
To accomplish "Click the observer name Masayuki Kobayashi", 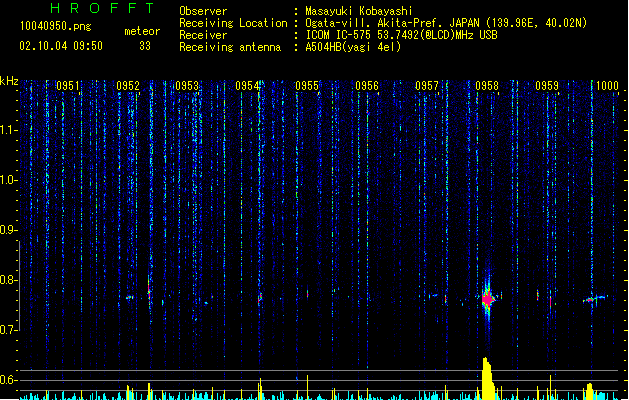I will point(359,11).
